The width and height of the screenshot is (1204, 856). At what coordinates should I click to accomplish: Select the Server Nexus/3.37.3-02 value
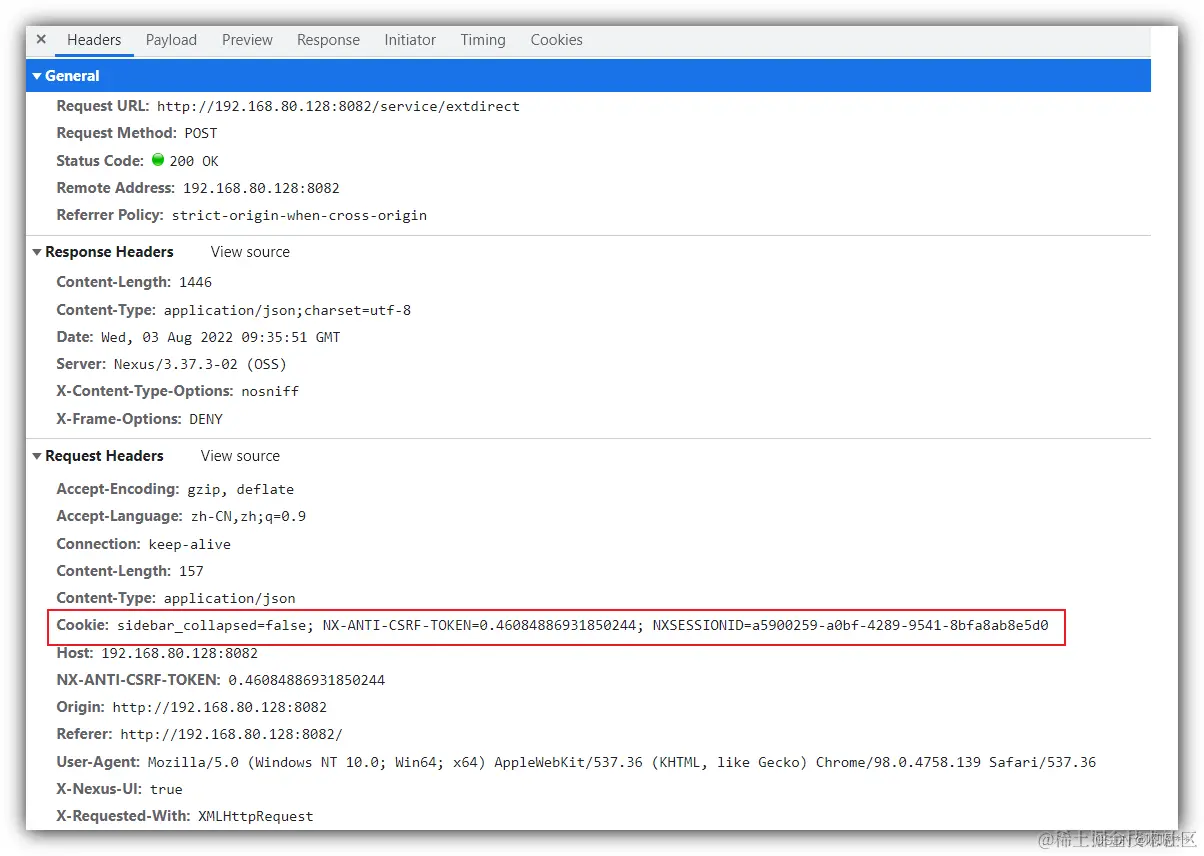200,364
